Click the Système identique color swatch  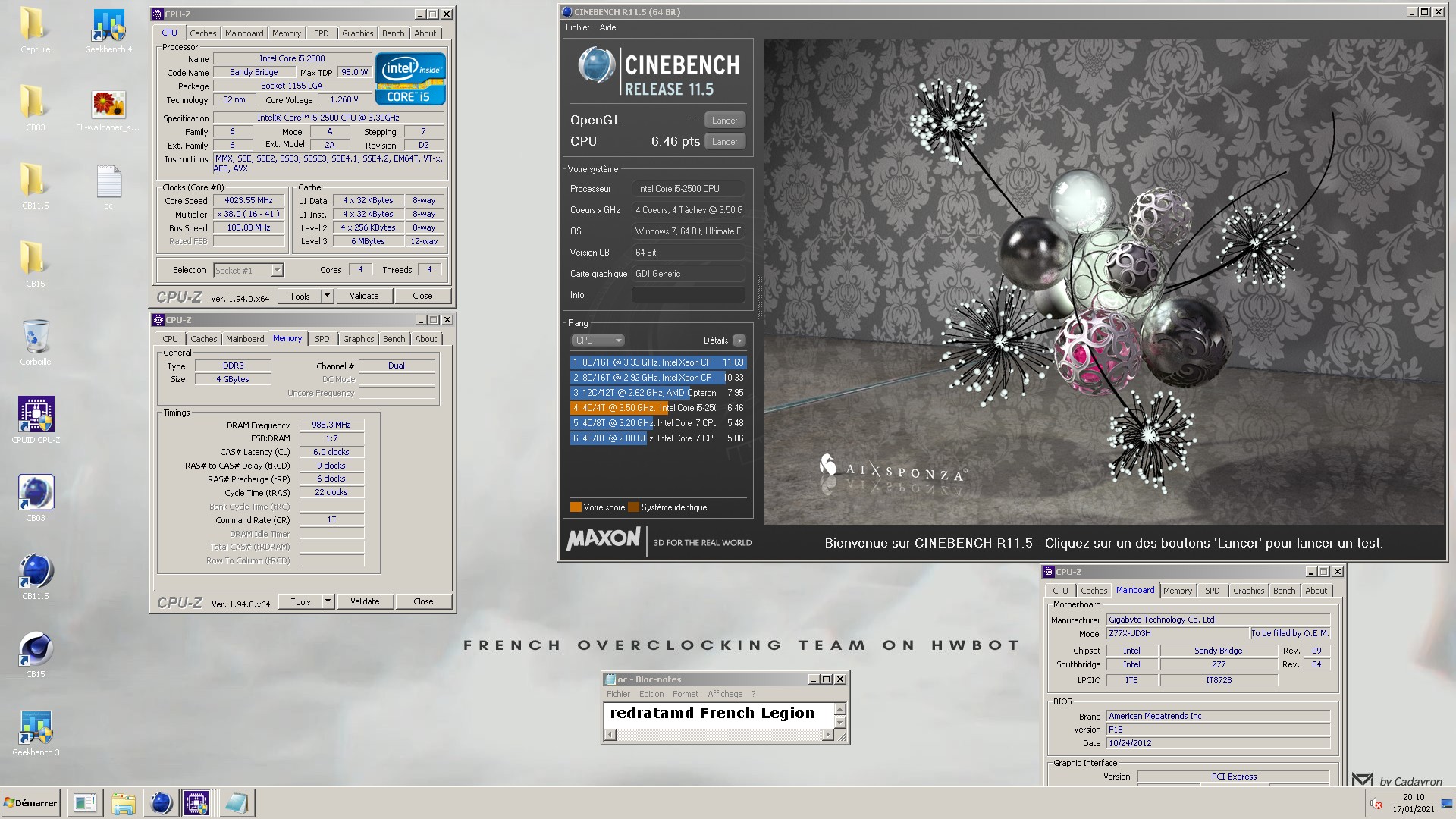(633, 507)
